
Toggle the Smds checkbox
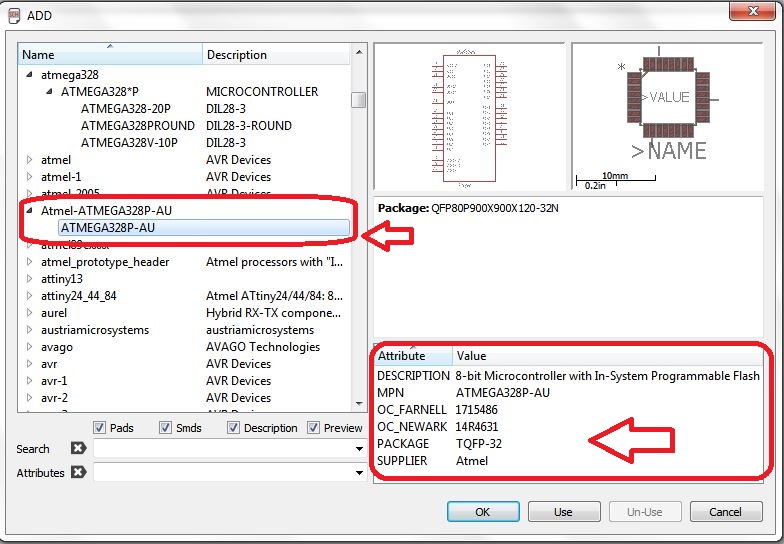coord(165,428)
